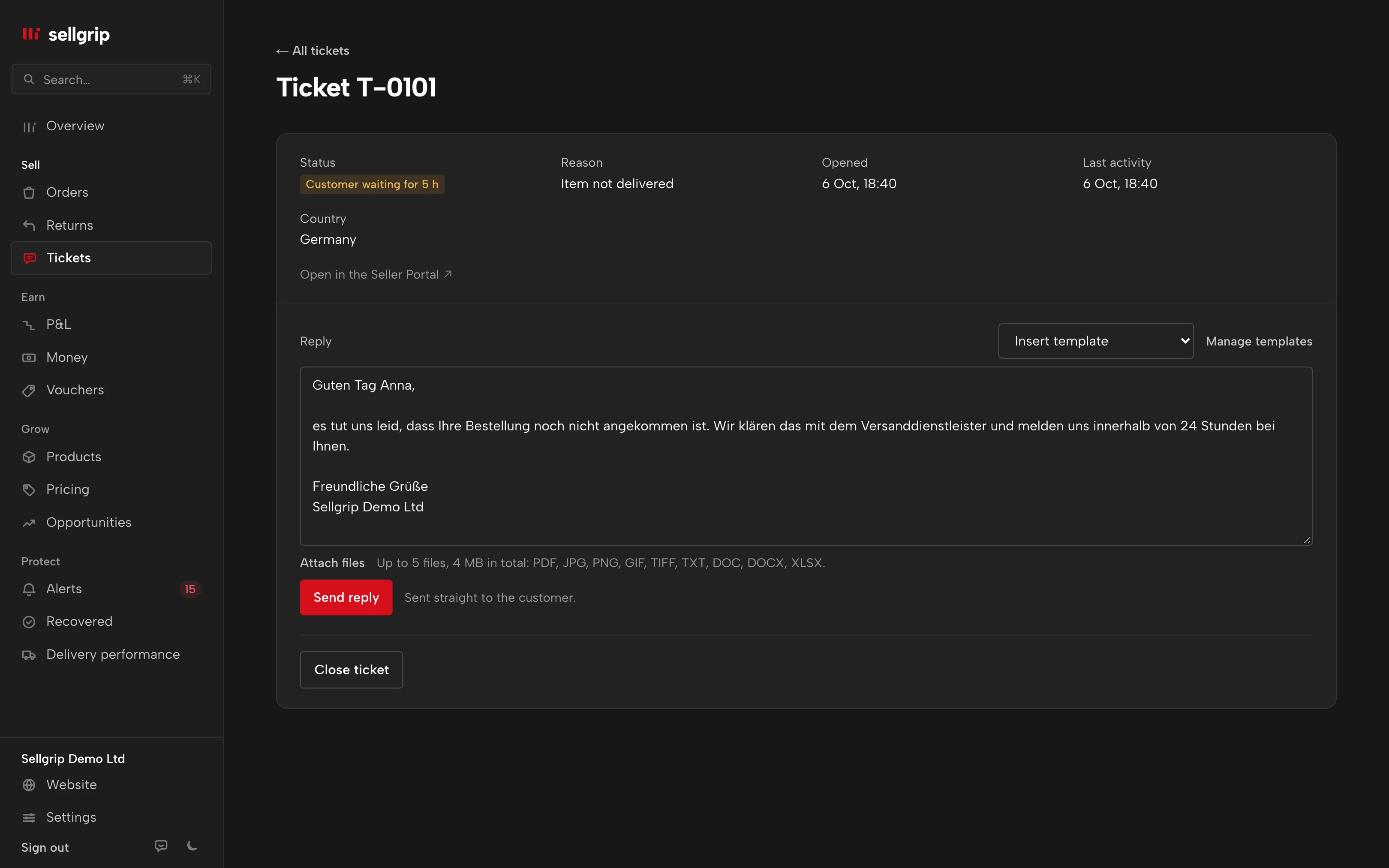Viewport: 1389px width, 868px height.
Task: Click the Delivery performance truck icon
Action: 29,655
